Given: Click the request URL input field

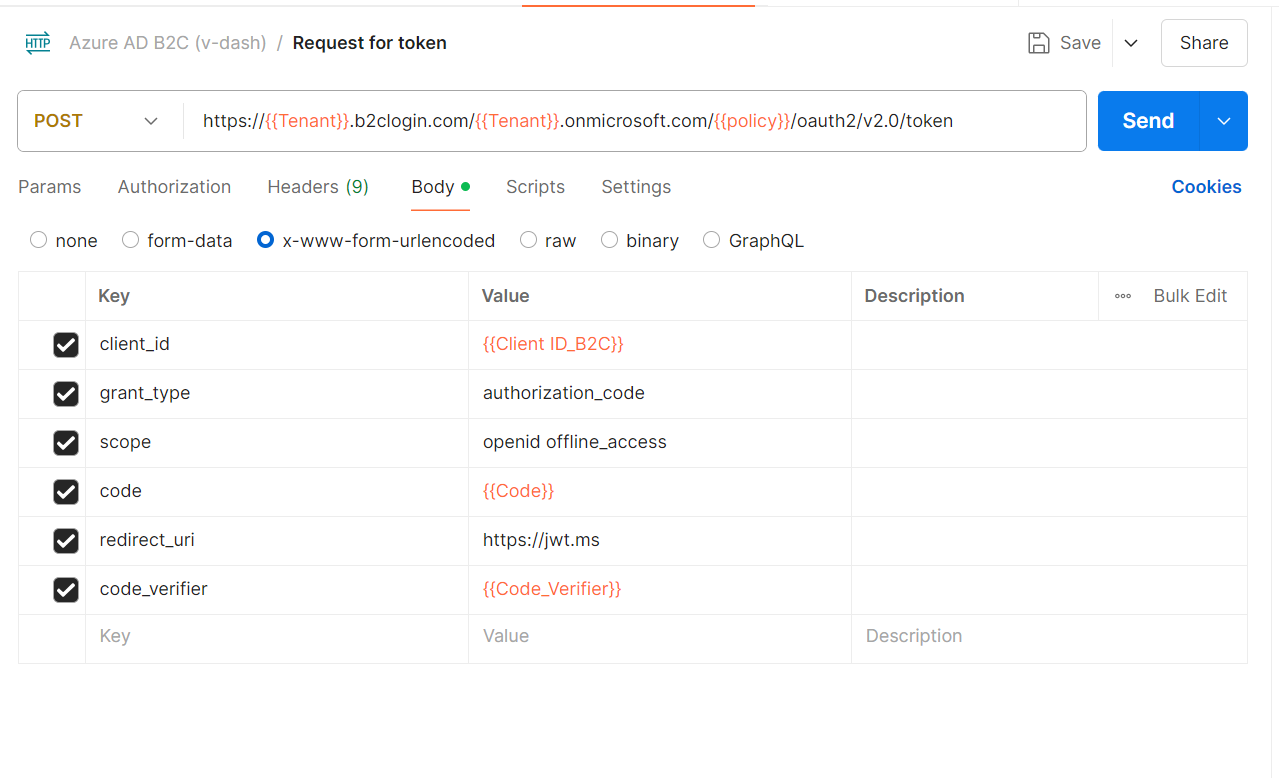Looking at the screenshot, I should click(x=635, y=121).
